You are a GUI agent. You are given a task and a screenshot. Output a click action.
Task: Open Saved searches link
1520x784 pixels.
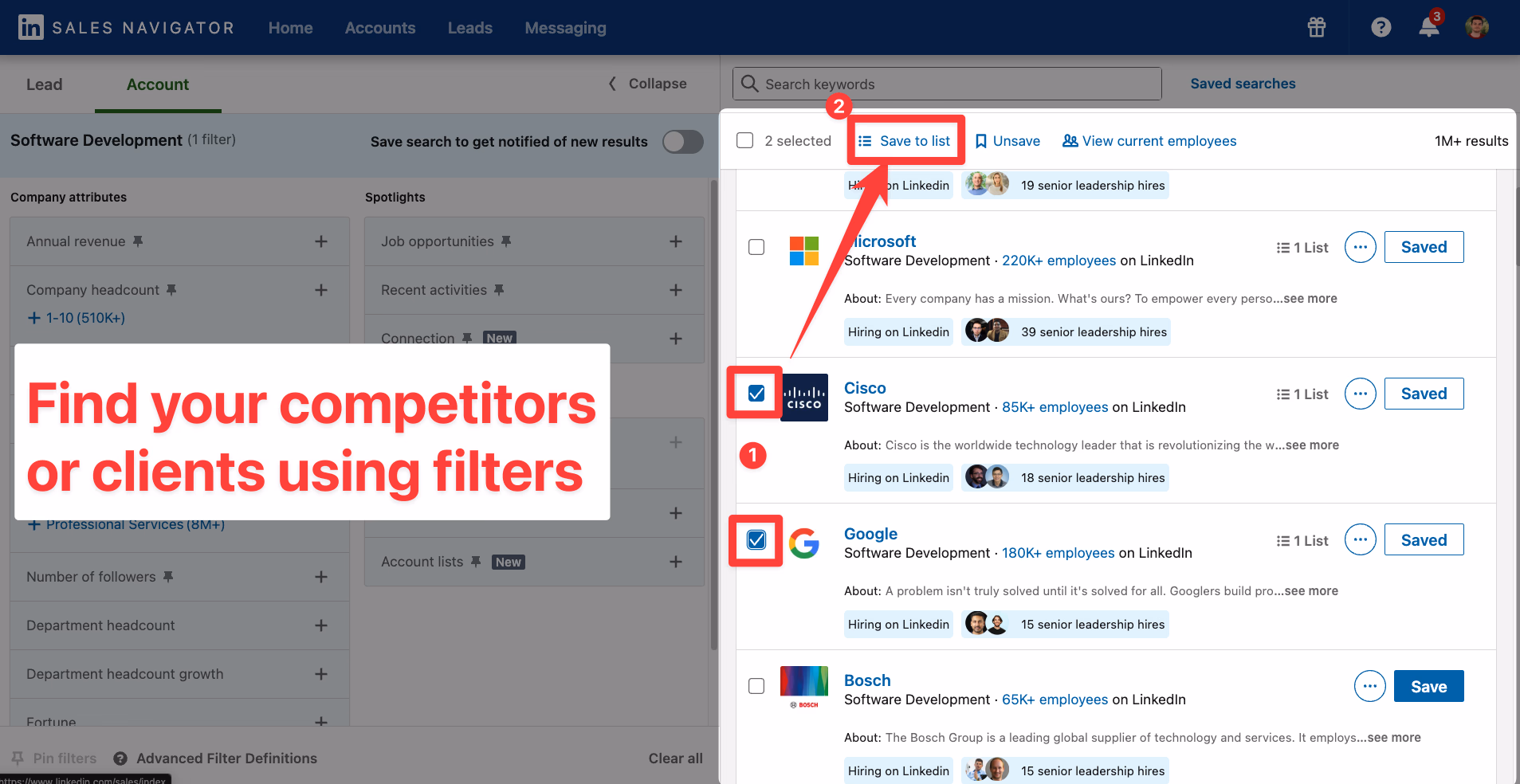(x=1243, y=84)
